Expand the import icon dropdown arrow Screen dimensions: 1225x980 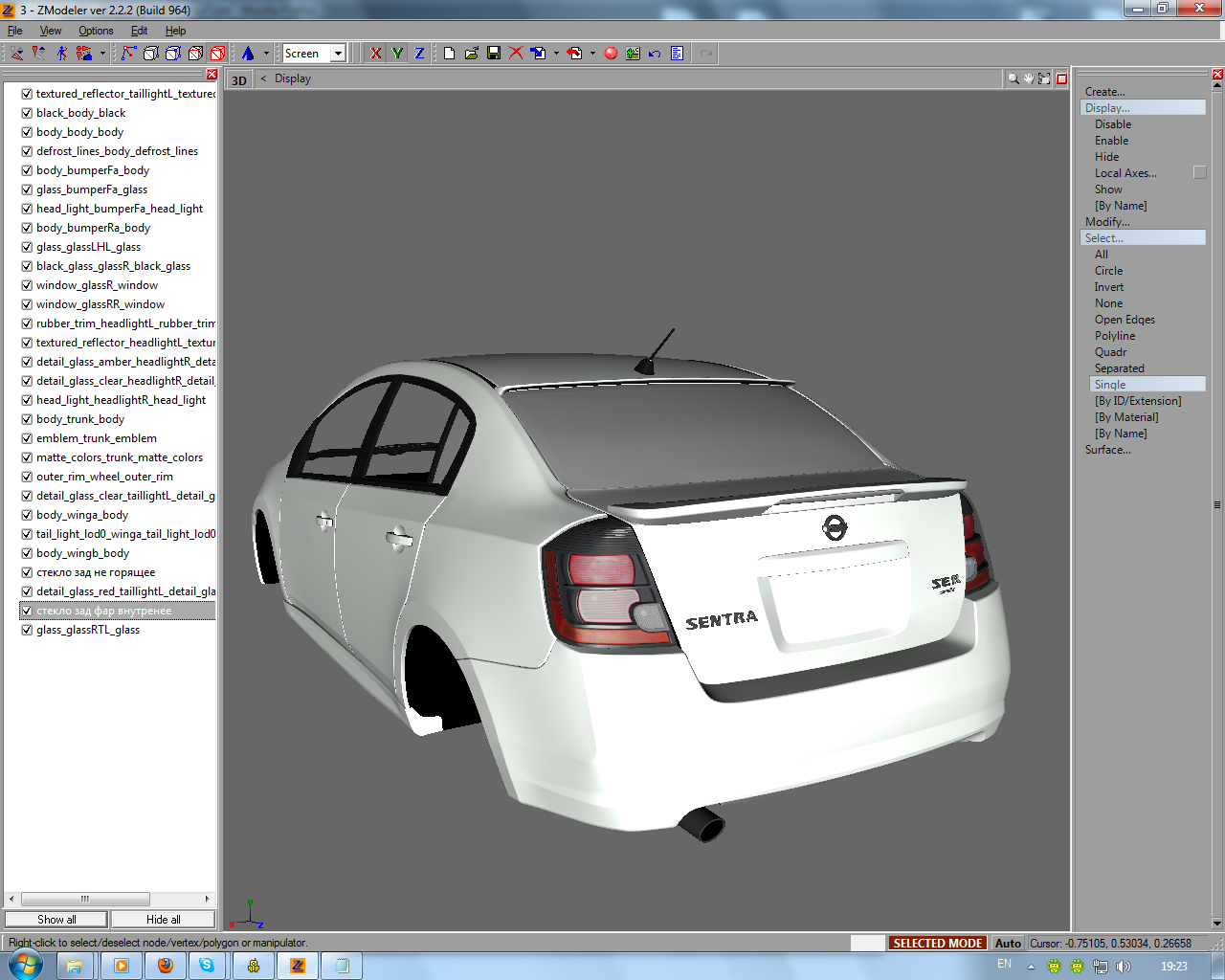tap(556, 54)
